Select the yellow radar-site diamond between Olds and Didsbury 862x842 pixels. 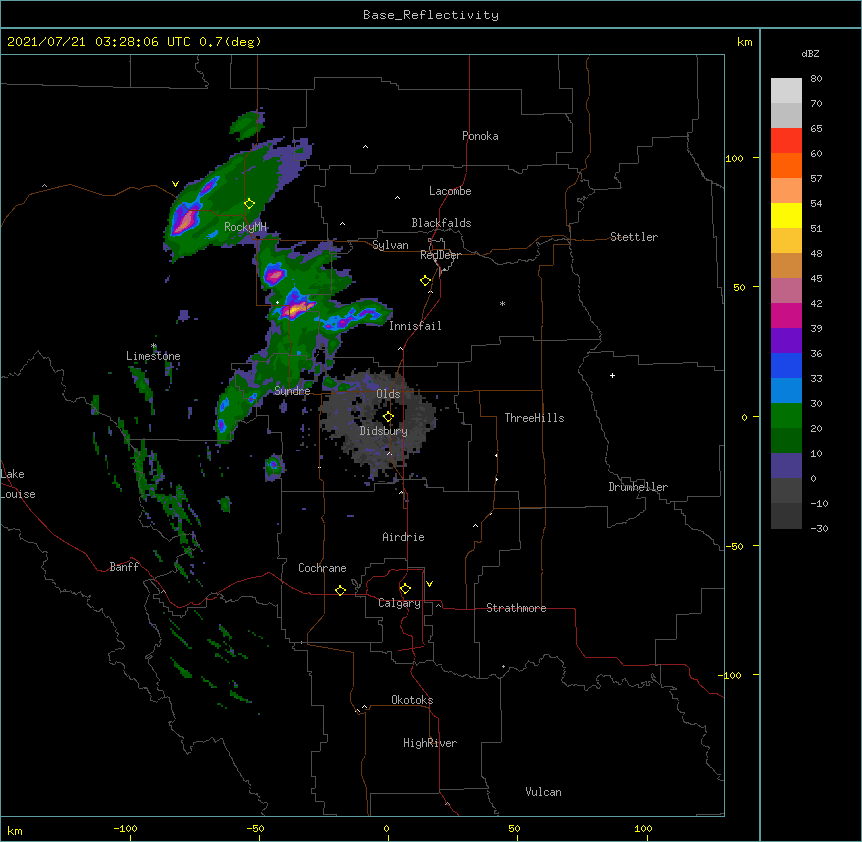(x=388, y=417)
